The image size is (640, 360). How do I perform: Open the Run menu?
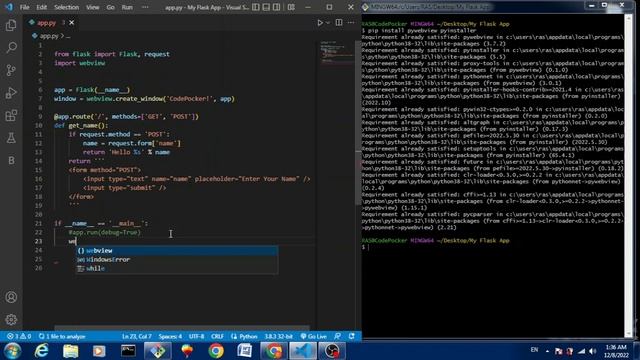tap(127, 7)
